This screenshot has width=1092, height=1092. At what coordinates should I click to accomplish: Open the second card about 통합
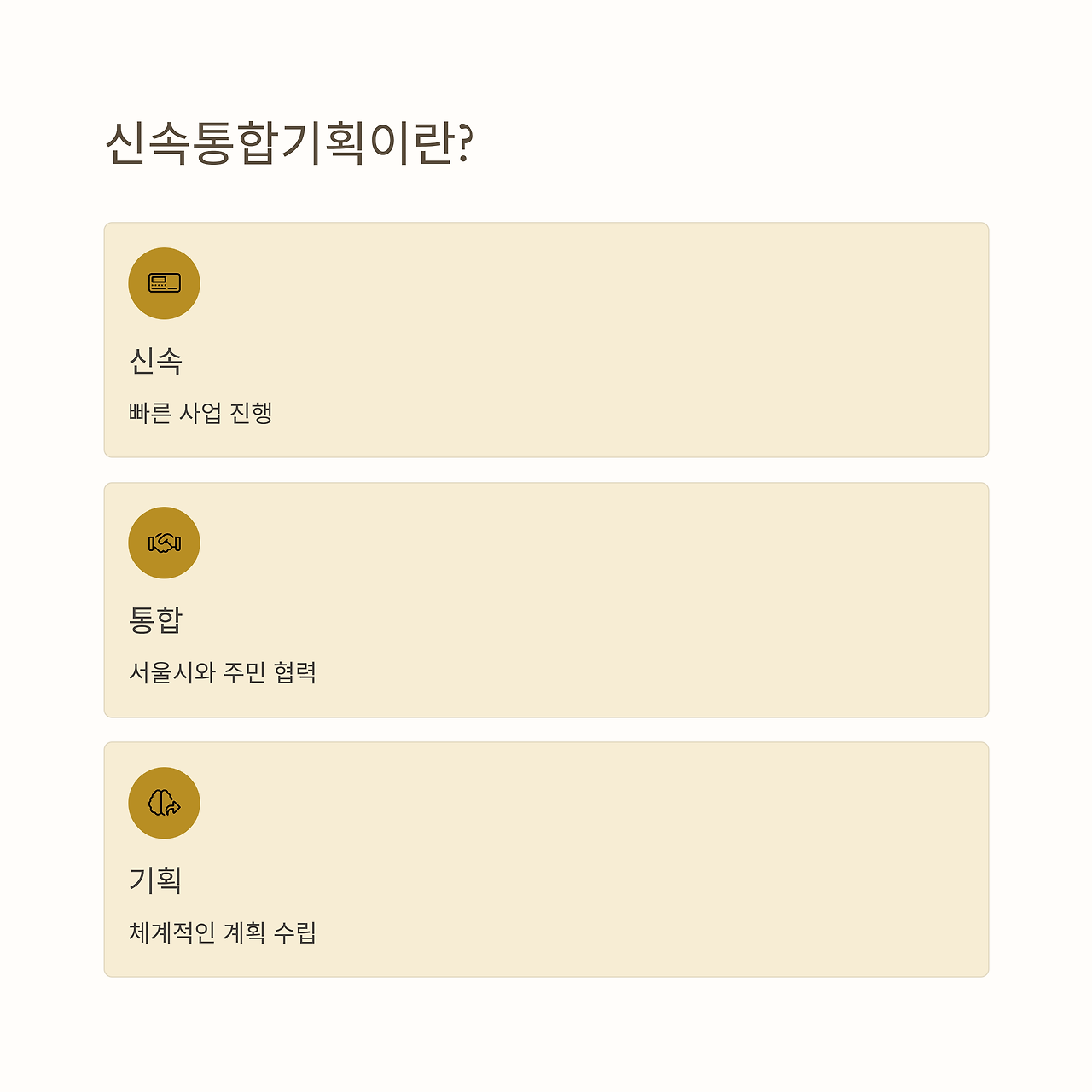546,600
